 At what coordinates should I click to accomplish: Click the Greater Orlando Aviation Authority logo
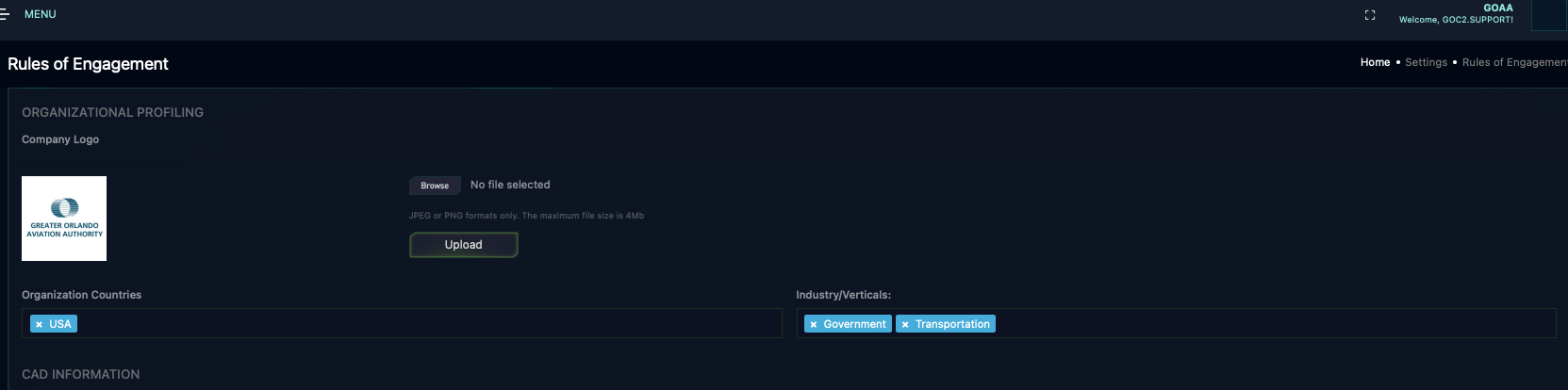click(x=64, y=219)
